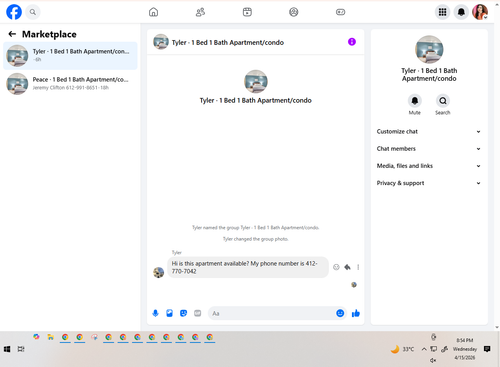Open File Explorer from the taskbar

click(x=50, y=337)
